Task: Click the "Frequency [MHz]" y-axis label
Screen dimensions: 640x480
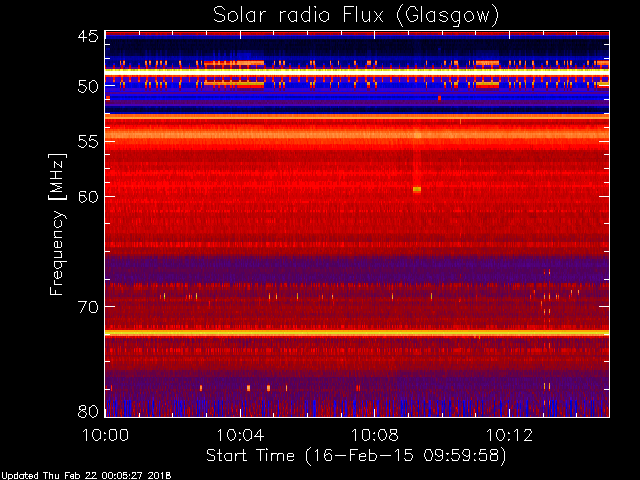Action: click(57, 224)
